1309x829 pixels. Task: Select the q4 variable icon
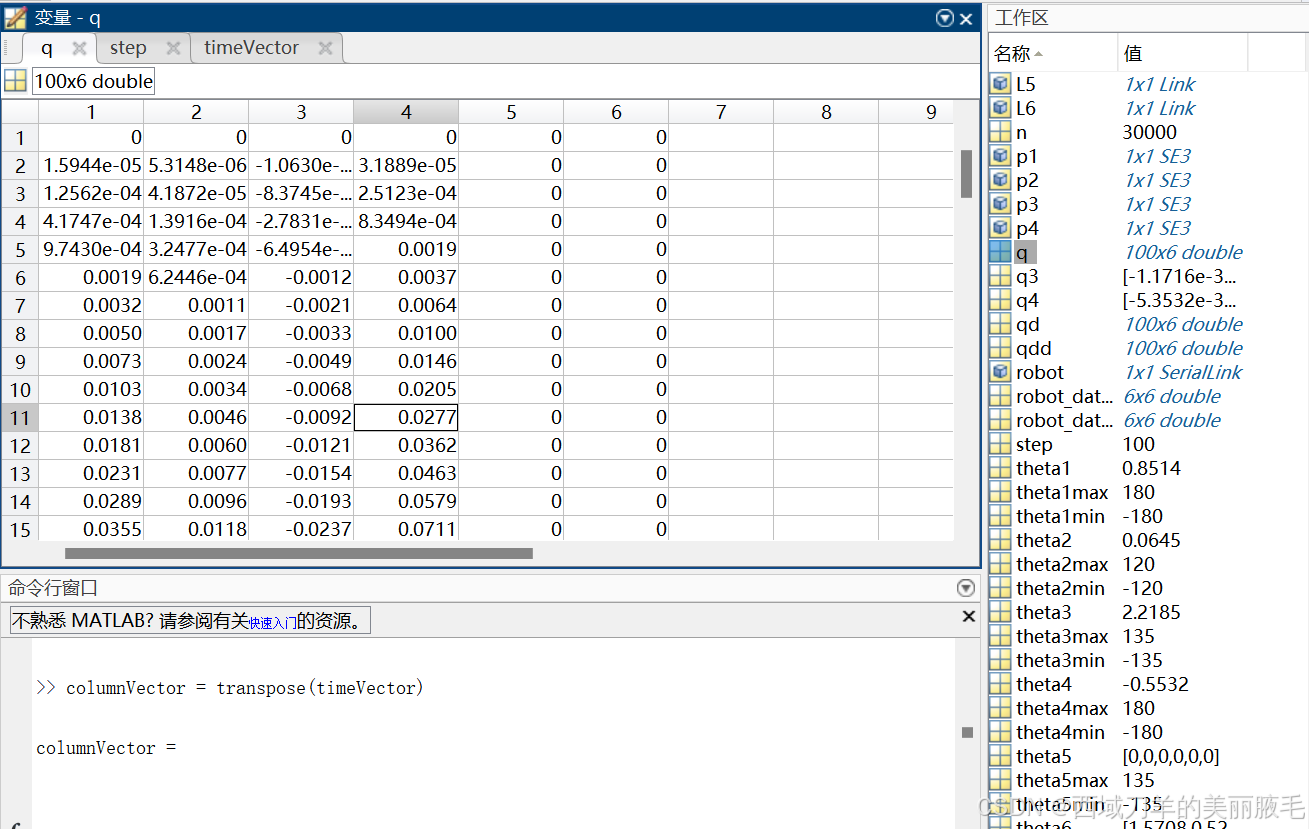1000,300
